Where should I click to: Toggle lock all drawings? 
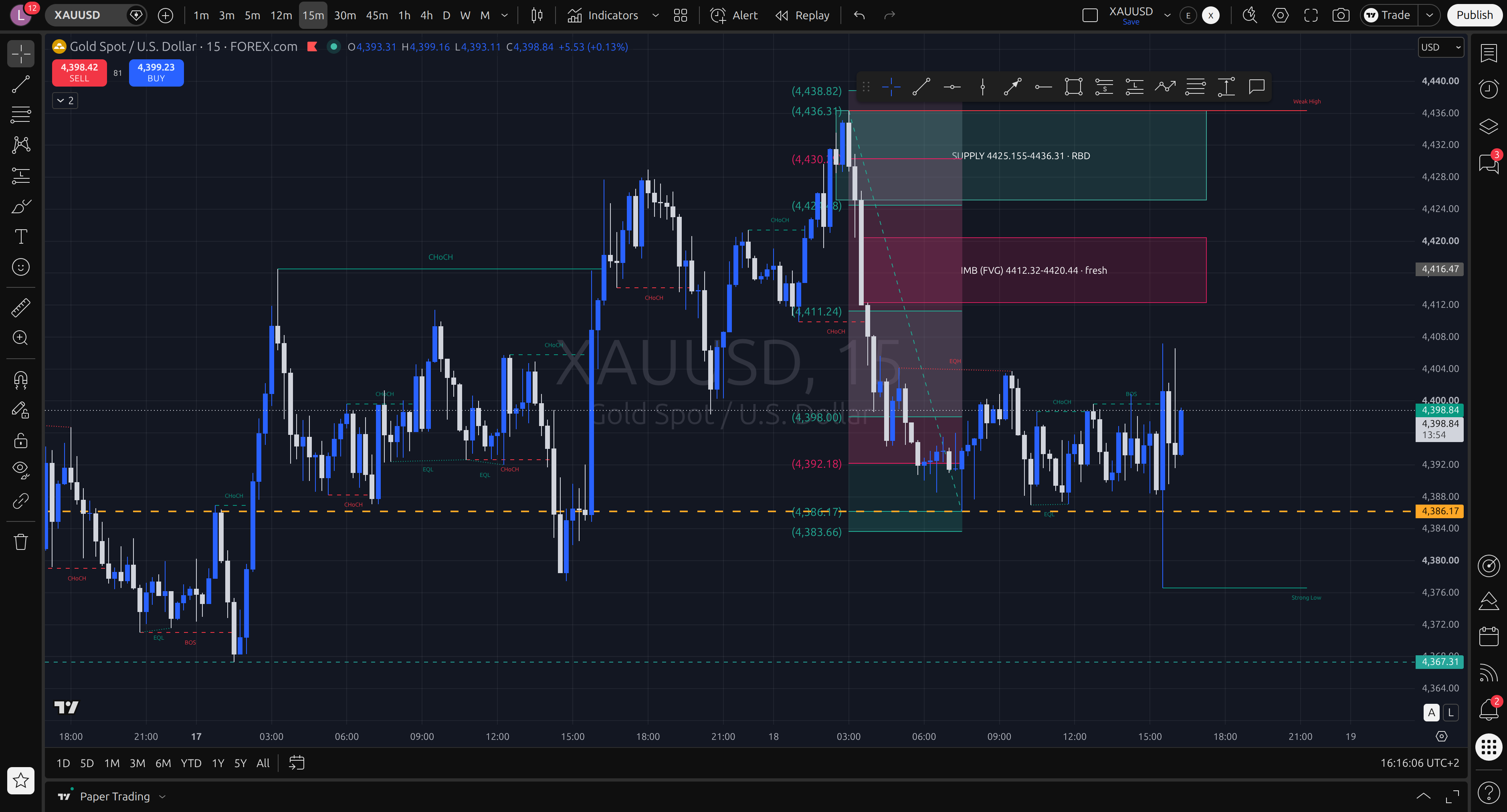coord(21,440)
